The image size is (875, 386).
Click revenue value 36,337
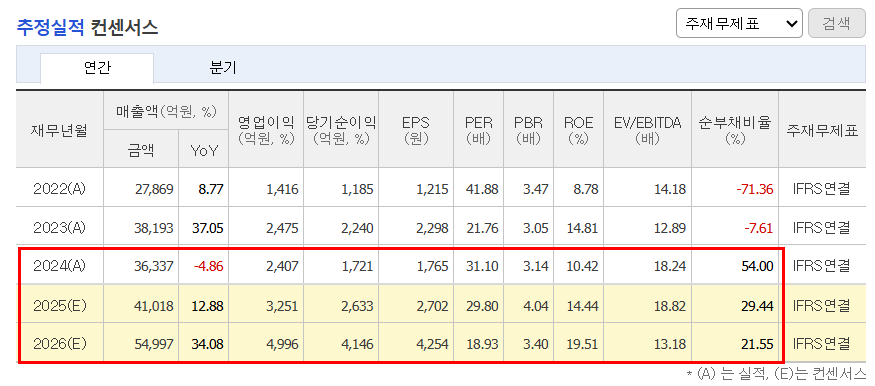click(x=154, y=267)
